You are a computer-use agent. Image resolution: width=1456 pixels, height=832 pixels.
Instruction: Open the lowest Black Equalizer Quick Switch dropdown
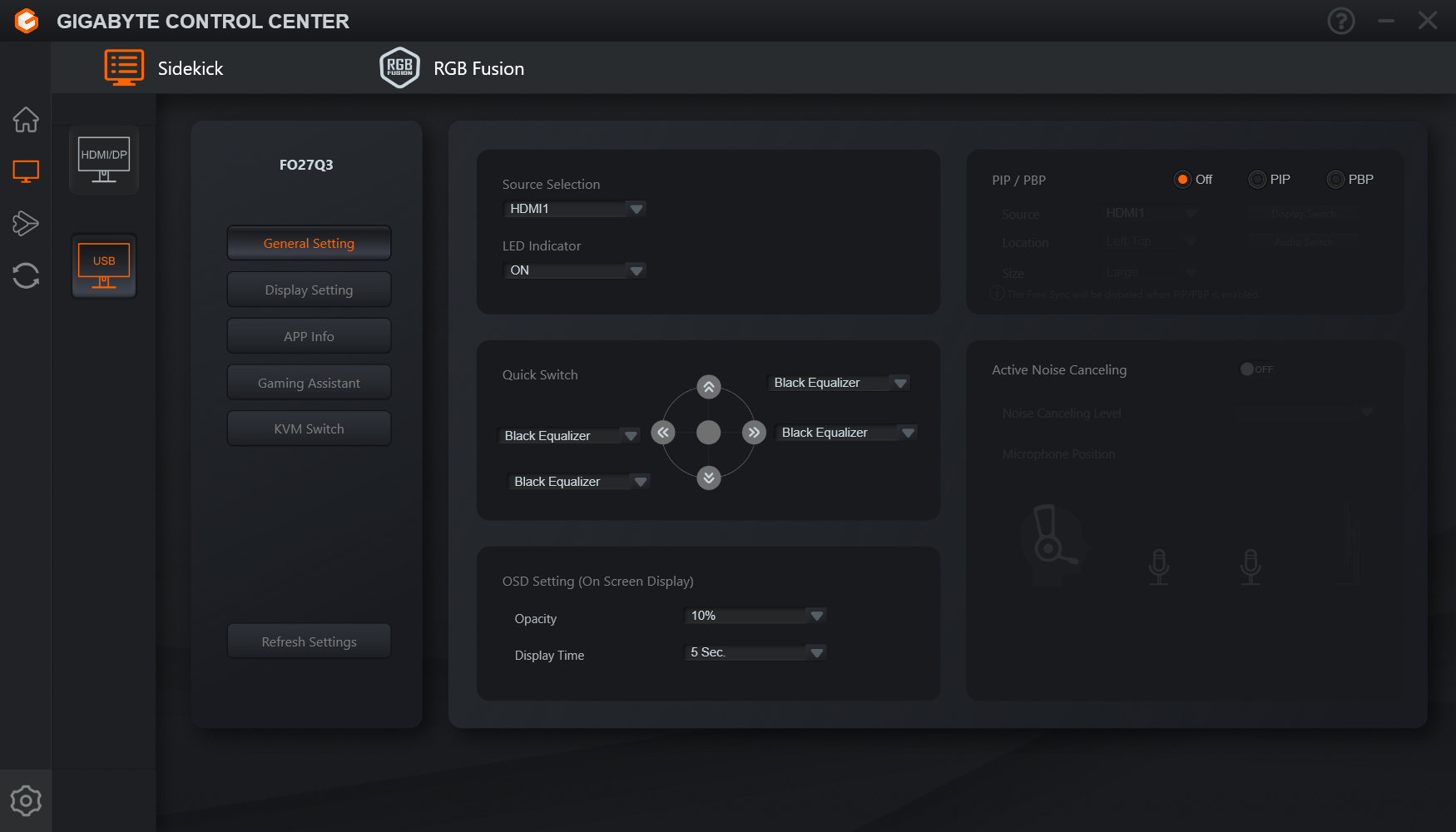[579, 482]
